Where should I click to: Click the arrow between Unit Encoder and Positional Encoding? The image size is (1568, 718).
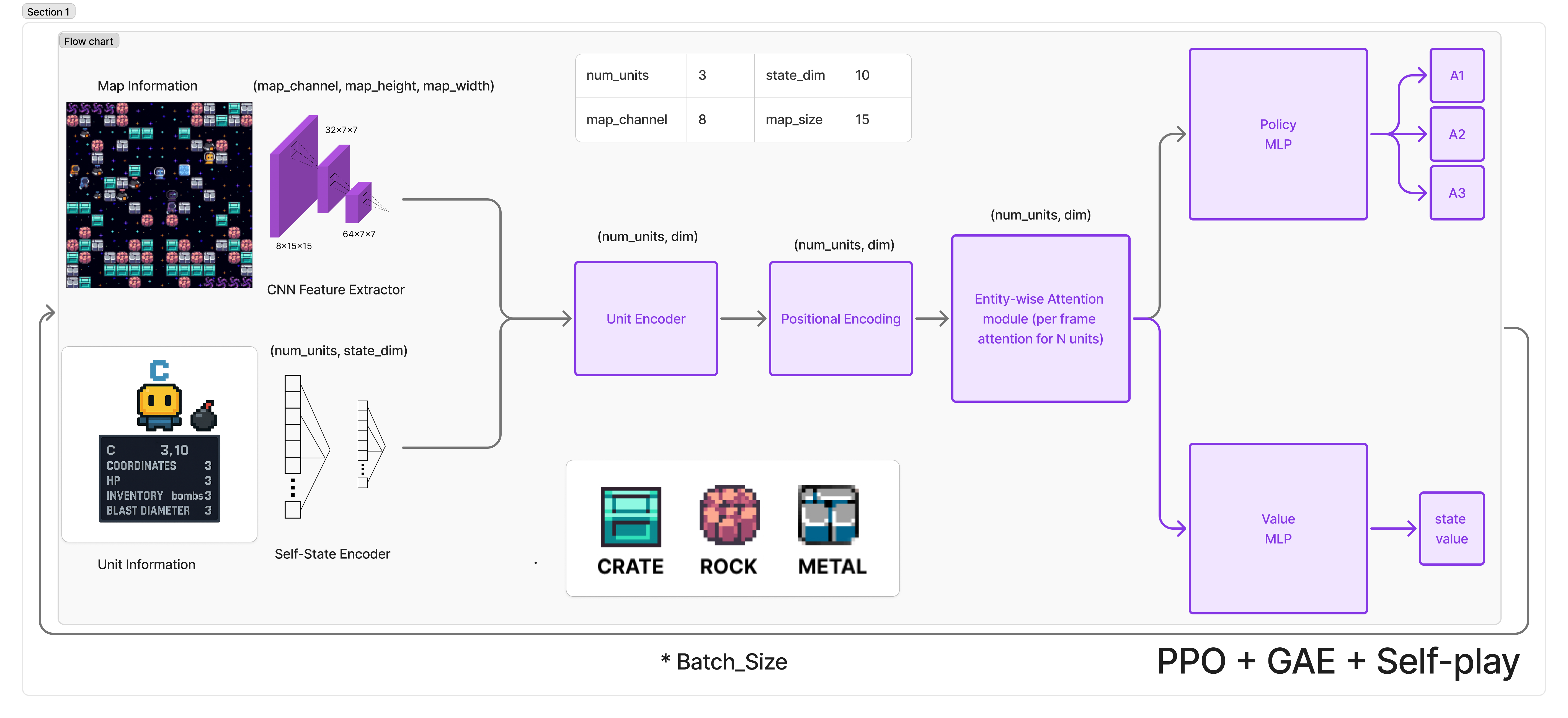coord(743,319)
